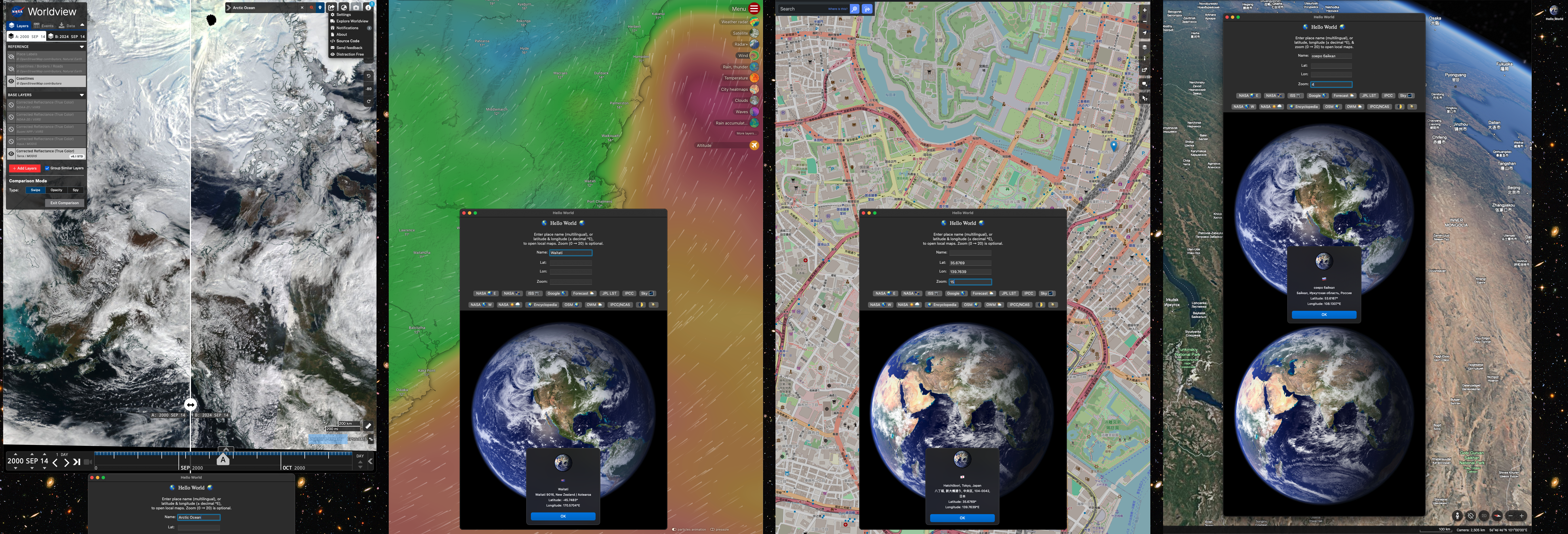
Task: Click Exit Comparison button
Action: 64,203
